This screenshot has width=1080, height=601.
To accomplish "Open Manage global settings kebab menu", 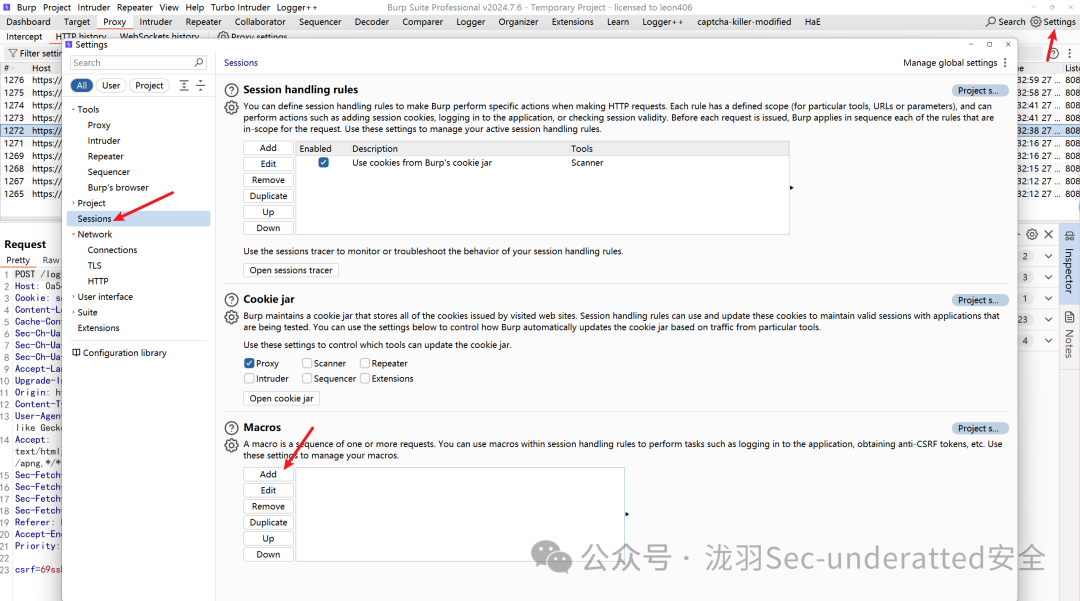I will [x=1005, y=63].
